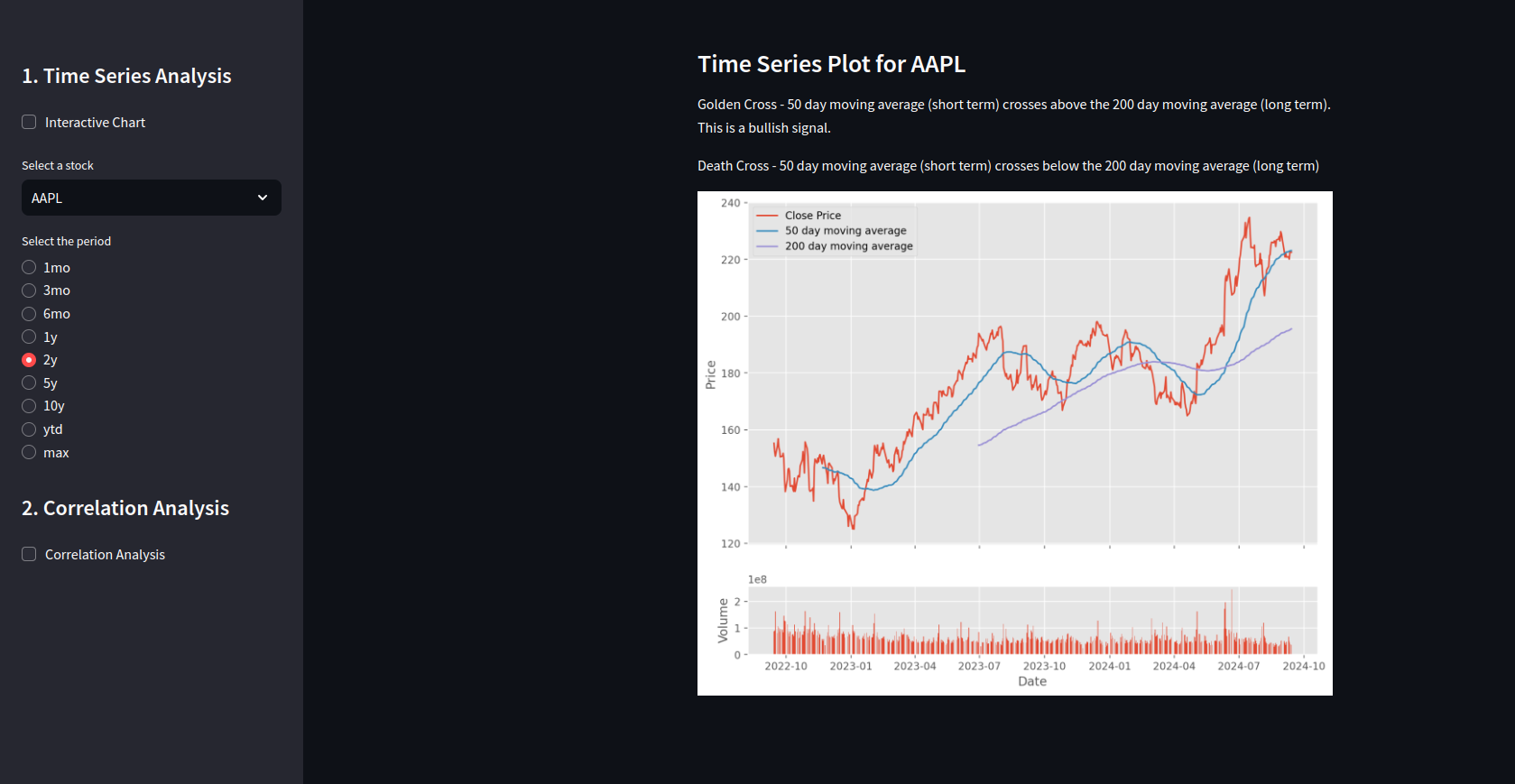Enable the Correlation Analysis checkbox

[x=29, y=555]
